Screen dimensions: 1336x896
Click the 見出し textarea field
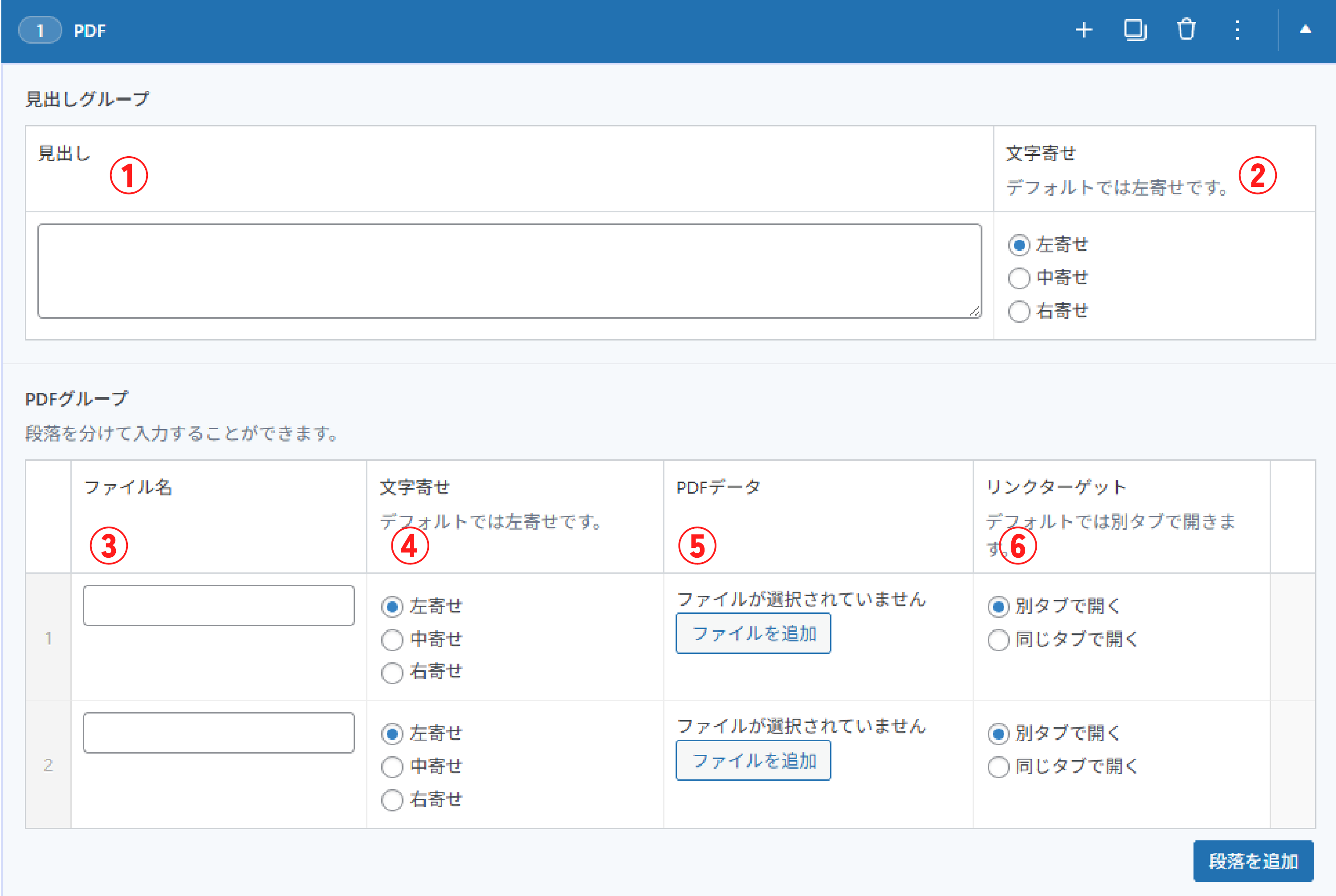click(x=509, y=271)
